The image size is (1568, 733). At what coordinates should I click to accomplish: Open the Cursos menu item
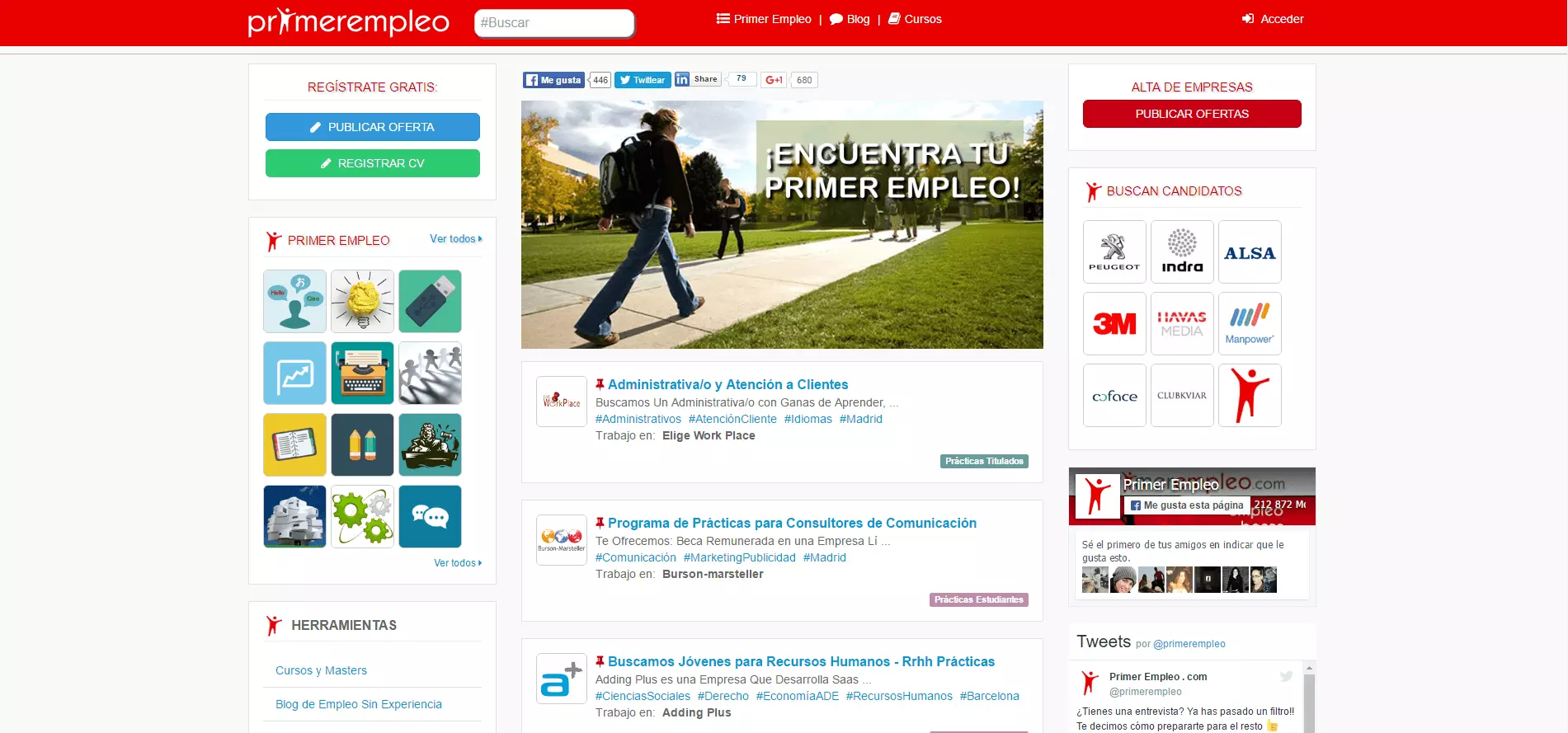(915, 19)
